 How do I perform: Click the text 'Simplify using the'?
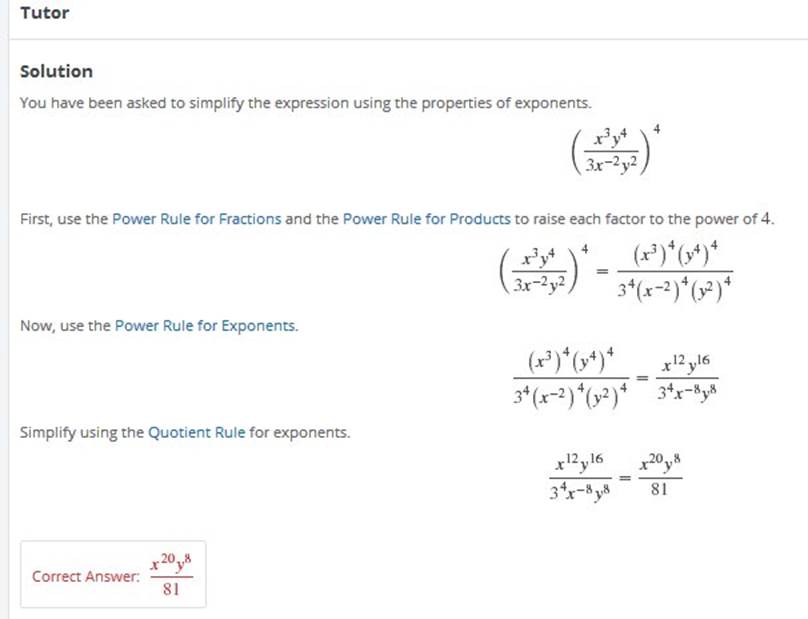pos(82,432)
